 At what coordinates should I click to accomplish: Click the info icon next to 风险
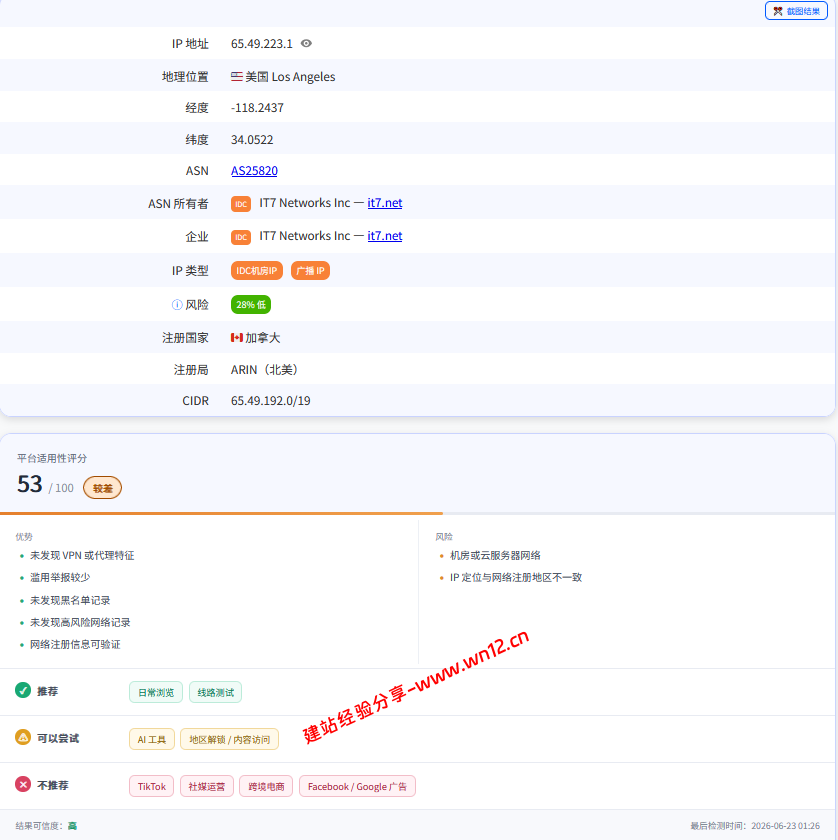coord(177,305)
